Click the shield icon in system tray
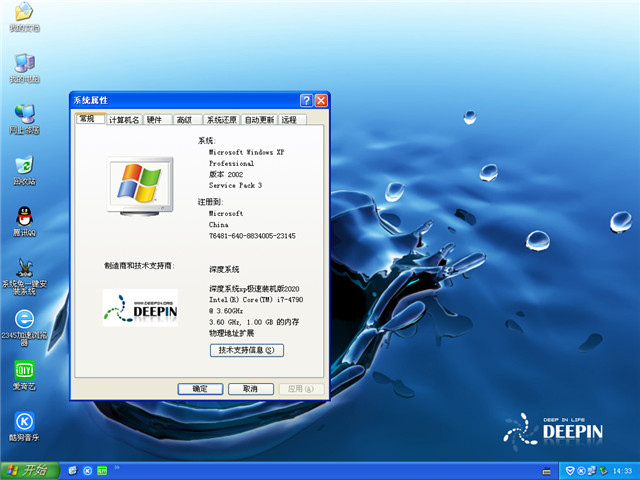Screen dimensions: 640x480 (x=570, y=471)
